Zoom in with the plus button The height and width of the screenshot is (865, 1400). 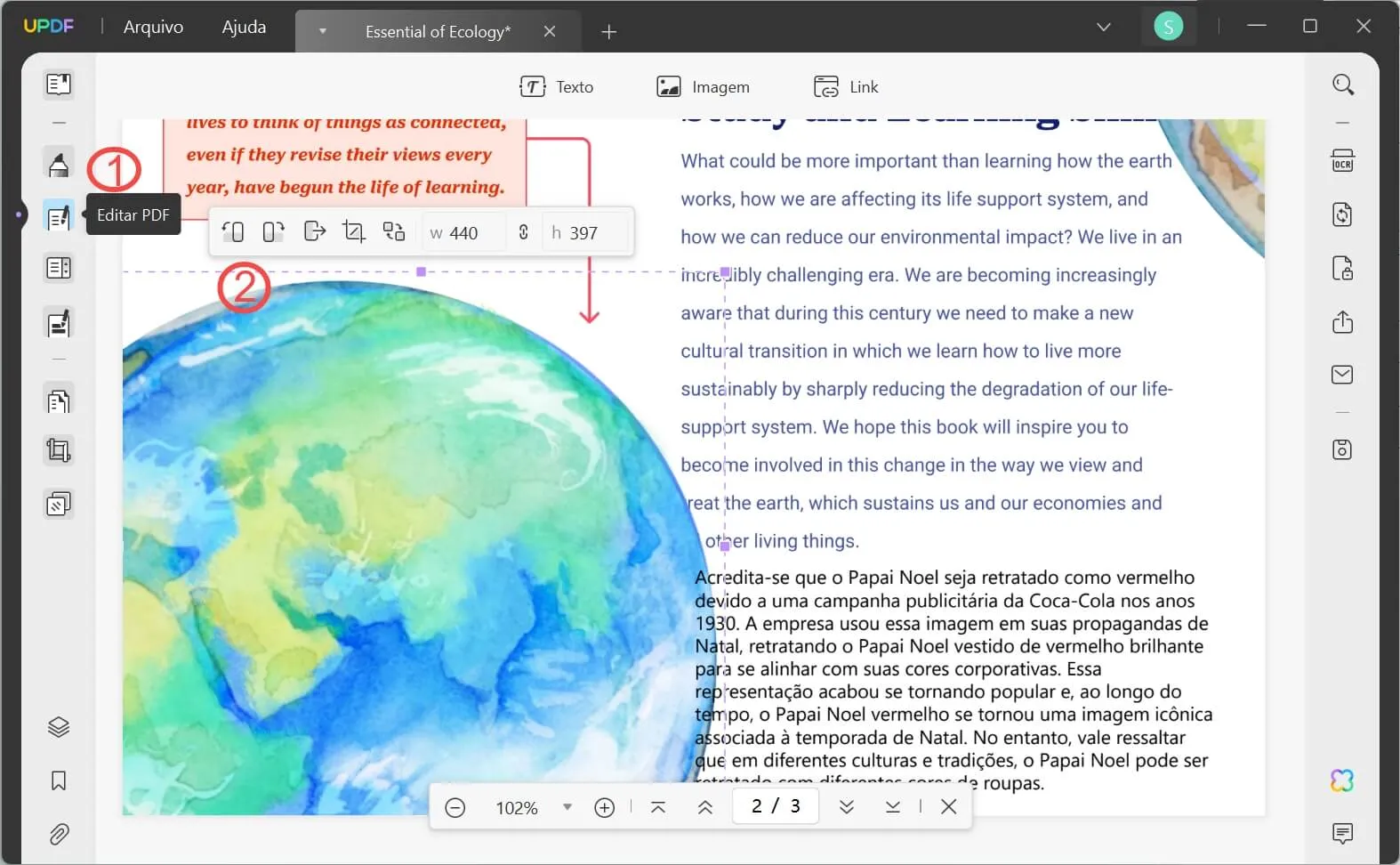(605, 807)
